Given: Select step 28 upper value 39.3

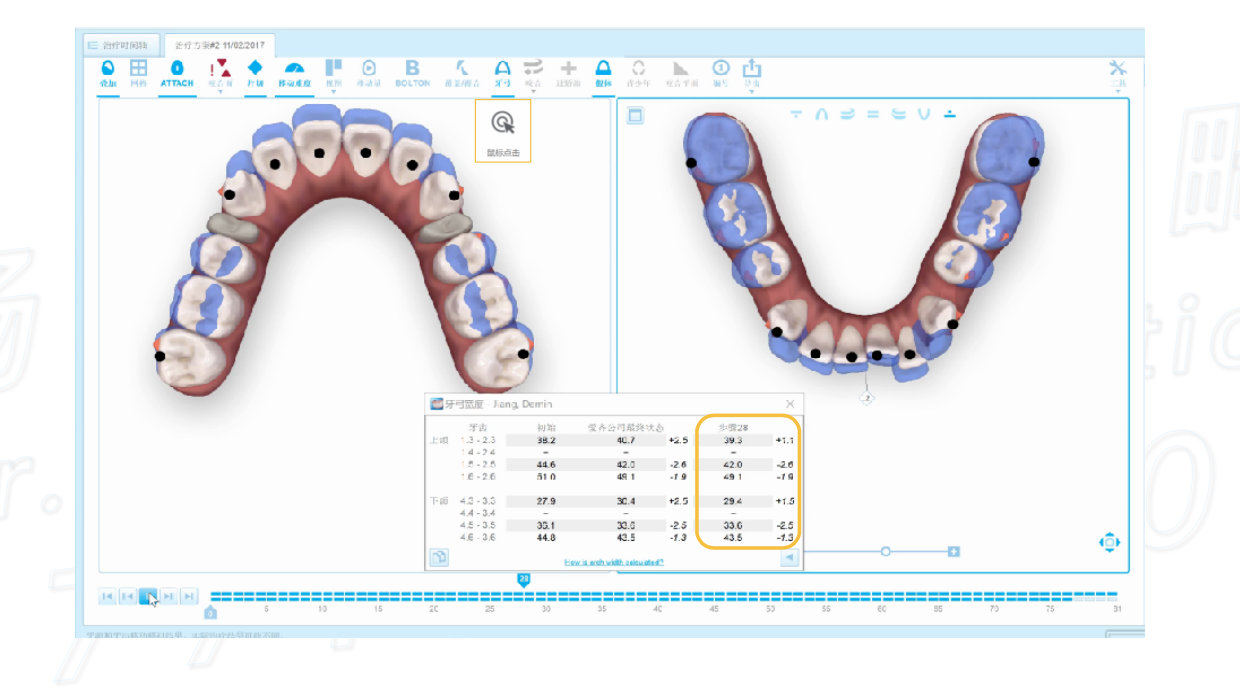Looking at the screenshot, I should point(734,440).
